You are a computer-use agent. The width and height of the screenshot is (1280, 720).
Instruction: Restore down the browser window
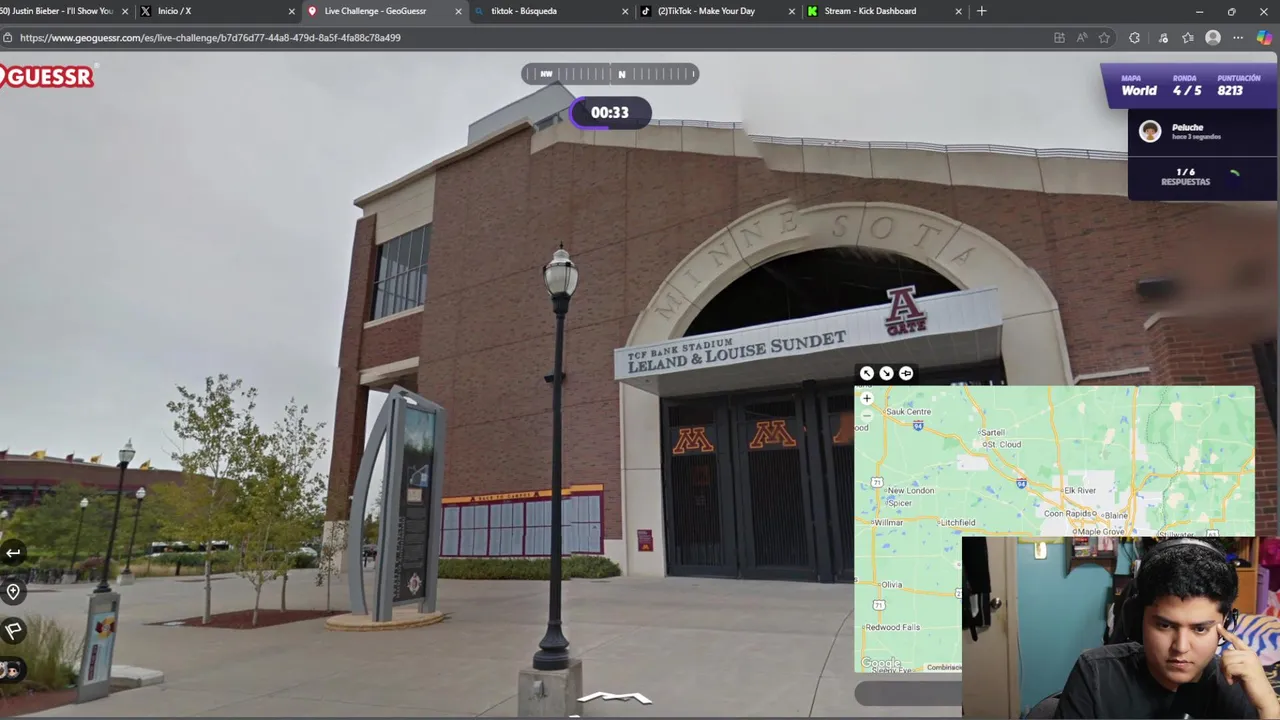click(1231, 11)
